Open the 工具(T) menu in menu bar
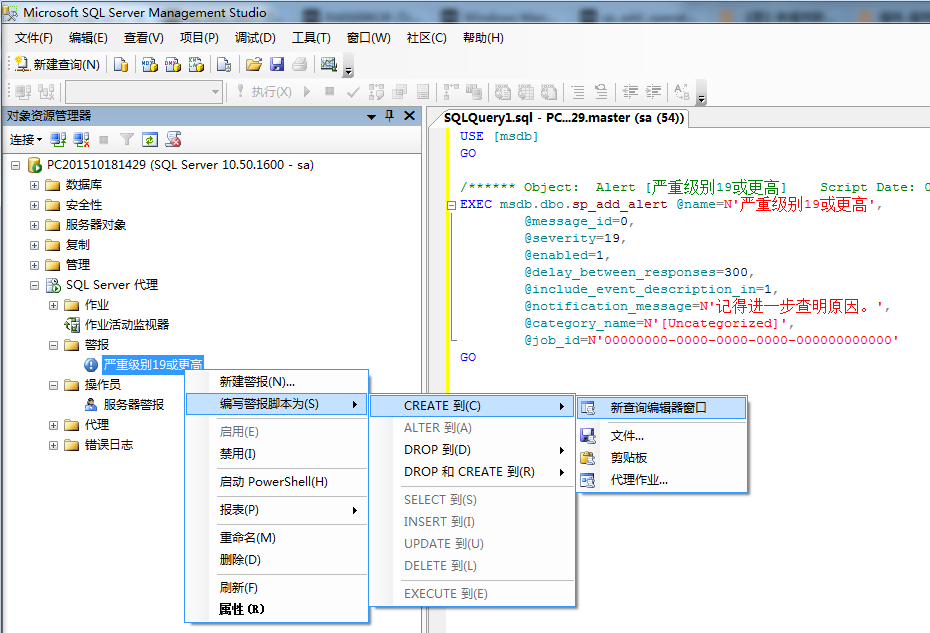 tap(310, 38)
